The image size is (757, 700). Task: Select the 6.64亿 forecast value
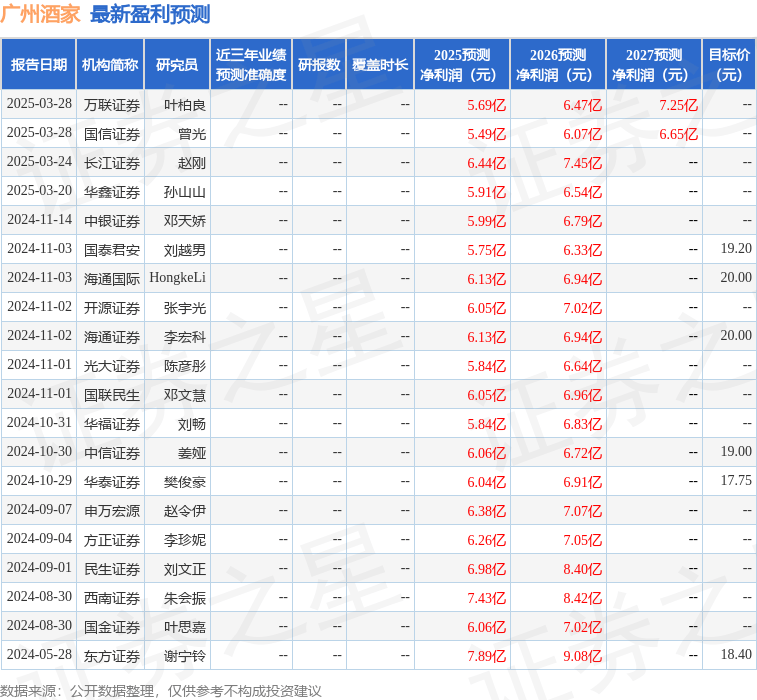click(x=583, y=366)
